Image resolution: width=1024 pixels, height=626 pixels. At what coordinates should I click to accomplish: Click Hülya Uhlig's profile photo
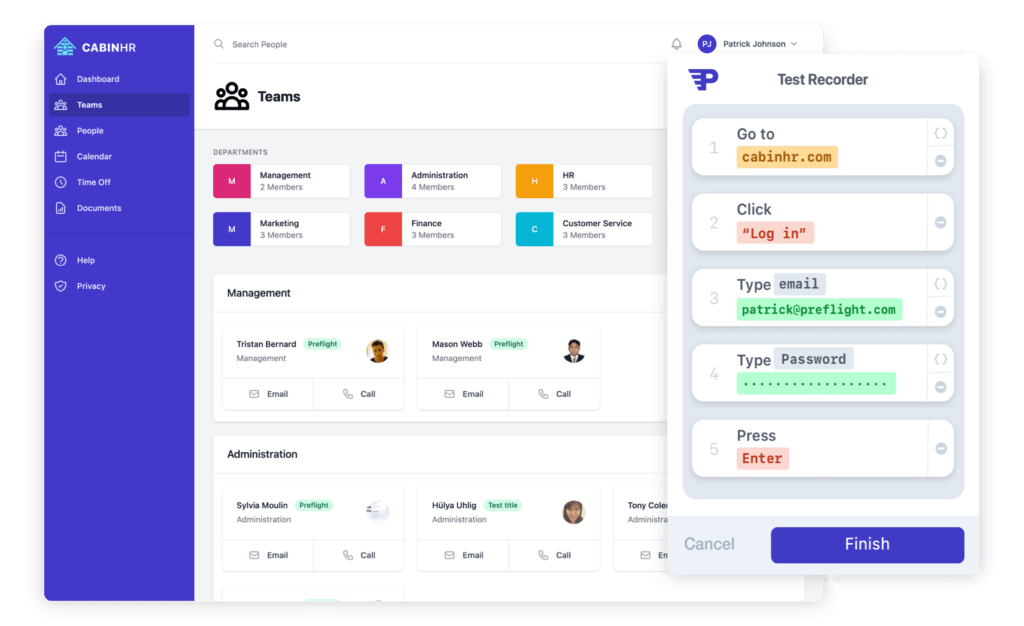coord(574,512)
